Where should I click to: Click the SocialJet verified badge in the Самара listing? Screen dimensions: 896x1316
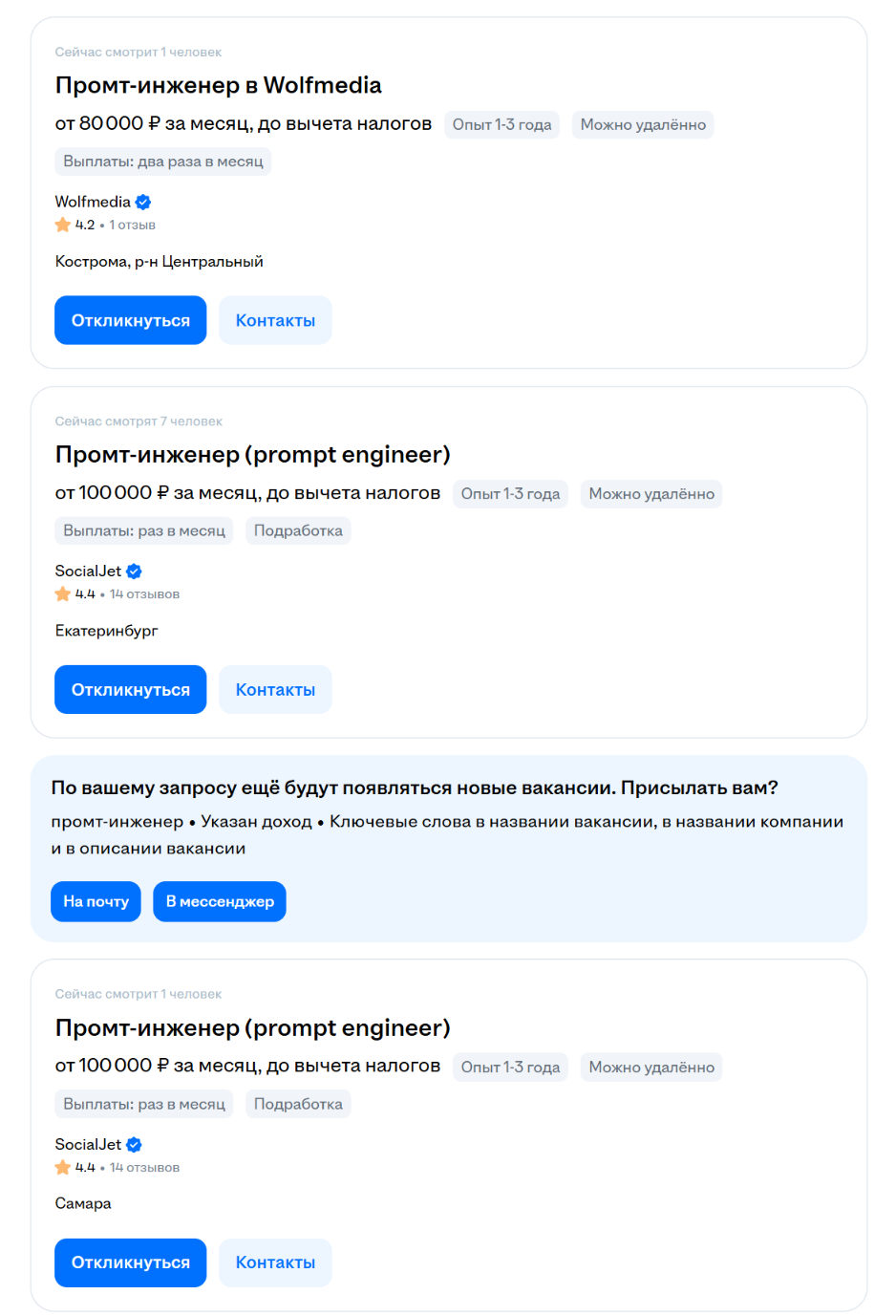click(134, 1145)
